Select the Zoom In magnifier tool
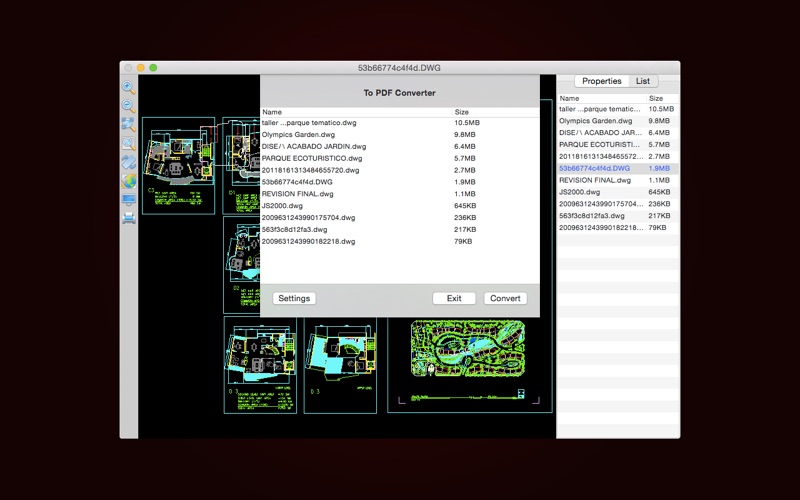This screenshot has width=800, height=500. click(x=129, y=87)
